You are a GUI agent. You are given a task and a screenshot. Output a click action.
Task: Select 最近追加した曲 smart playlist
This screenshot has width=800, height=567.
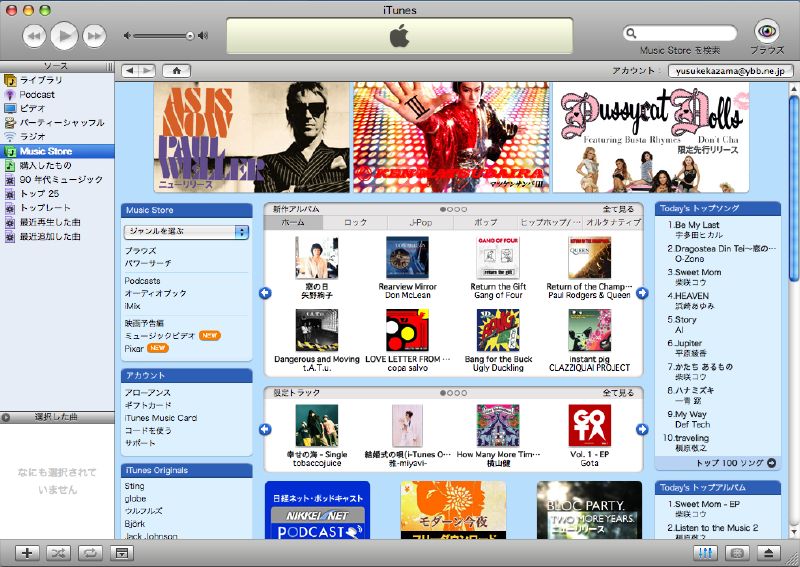point(57,236)
